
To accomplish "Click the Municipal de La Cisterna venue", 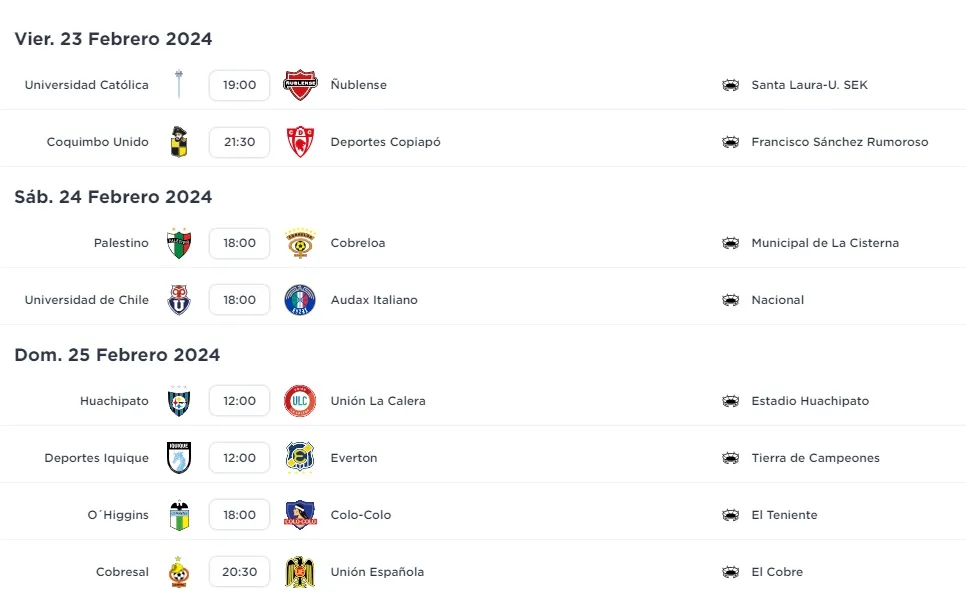I will click(x=825, y=243).
